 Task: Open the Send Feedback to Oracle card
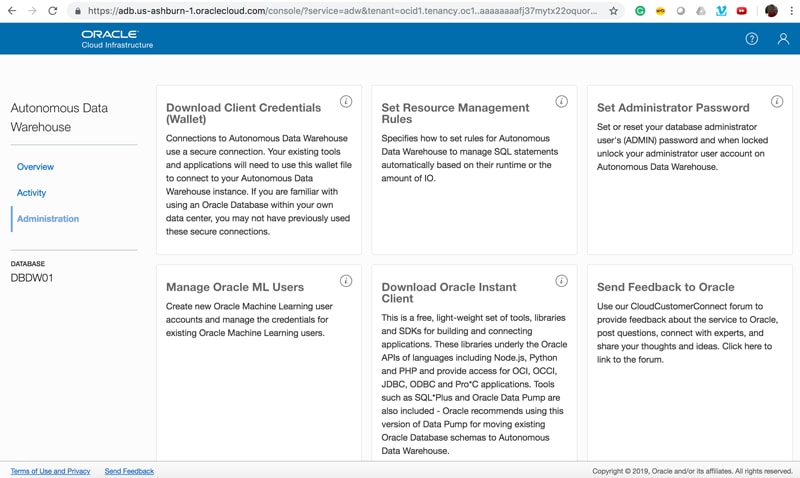689,332
